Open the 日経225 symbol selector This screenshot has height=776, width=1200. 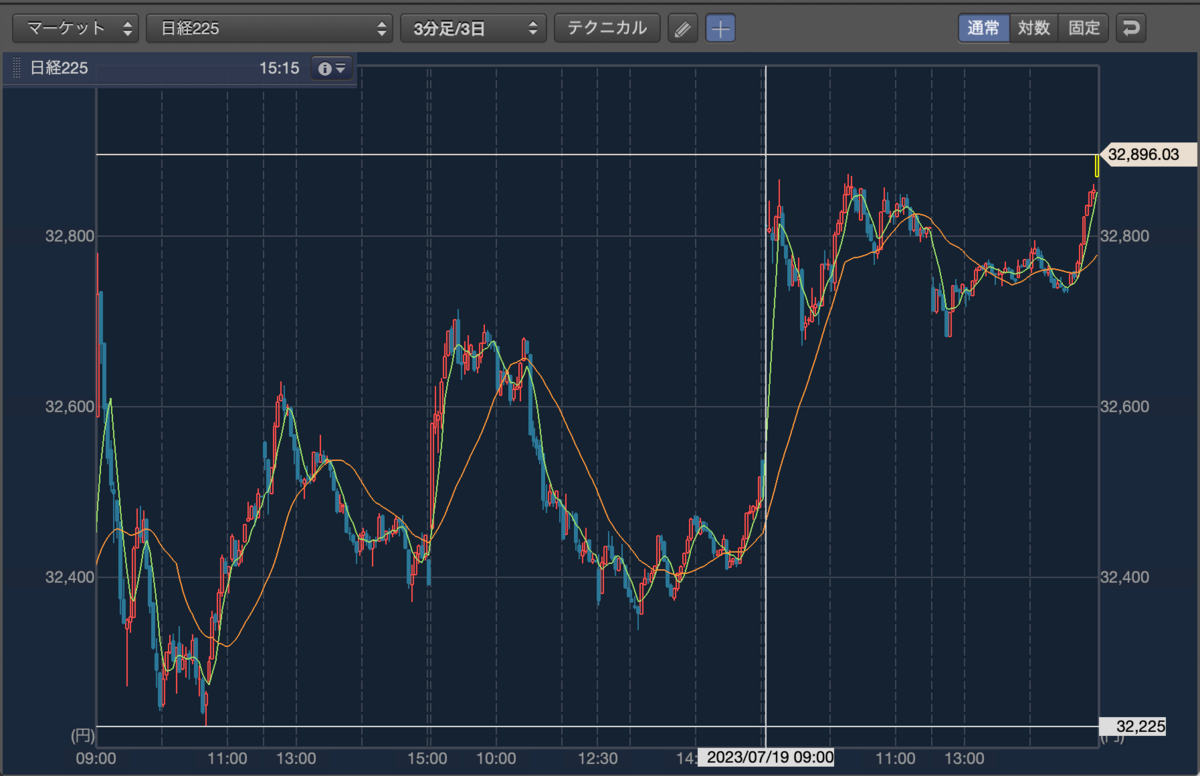coord(269,28)
